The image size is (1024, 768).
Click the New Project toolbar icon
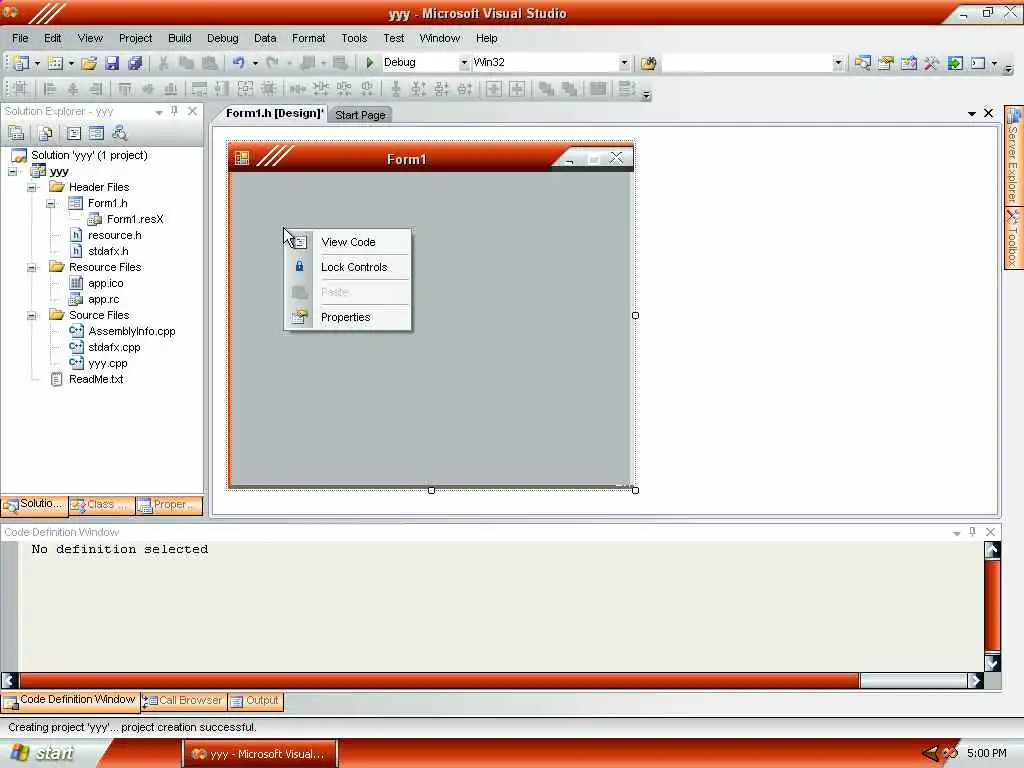21,63
